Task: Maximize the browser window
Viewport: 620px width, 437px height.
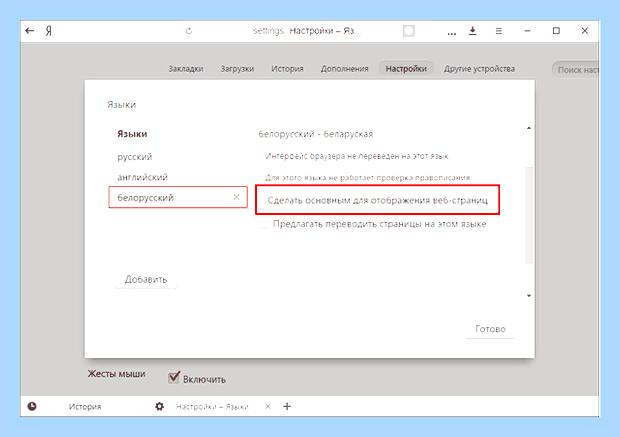Action: coord(556,30)
